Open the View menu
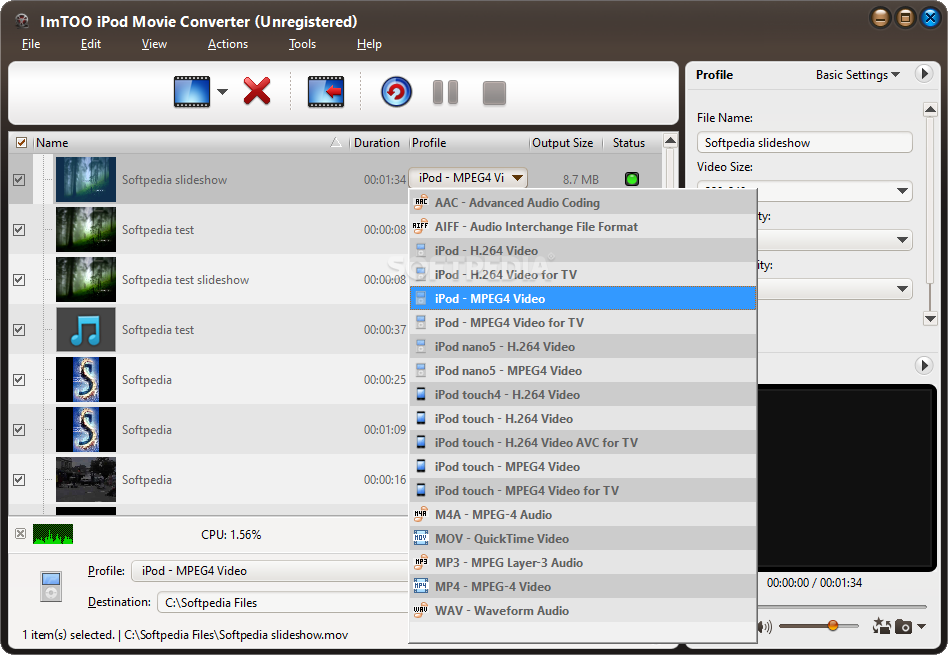 (x=154, y=44)
